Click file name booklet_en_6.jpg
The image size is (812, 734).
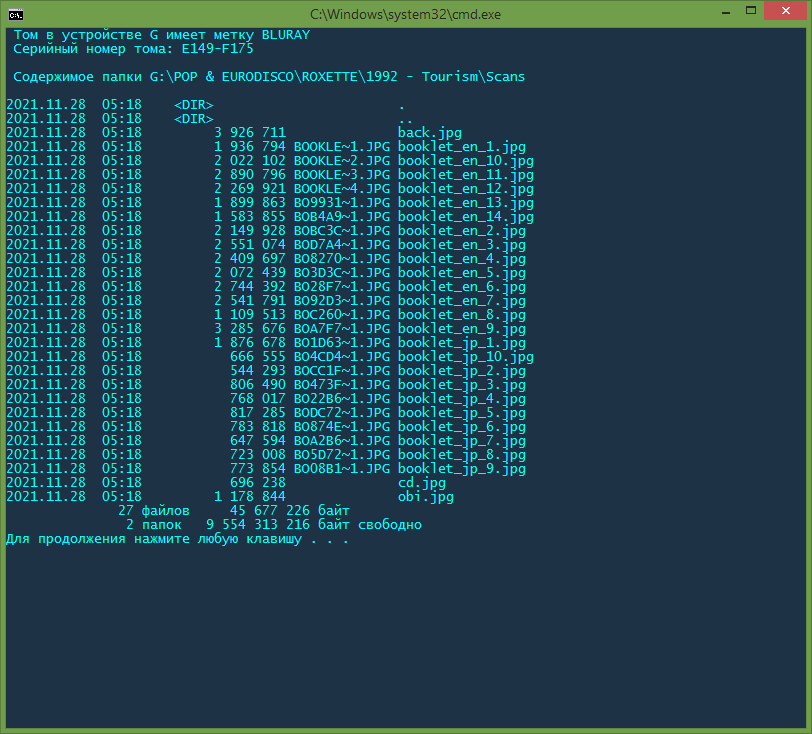(x=461, y=287)
